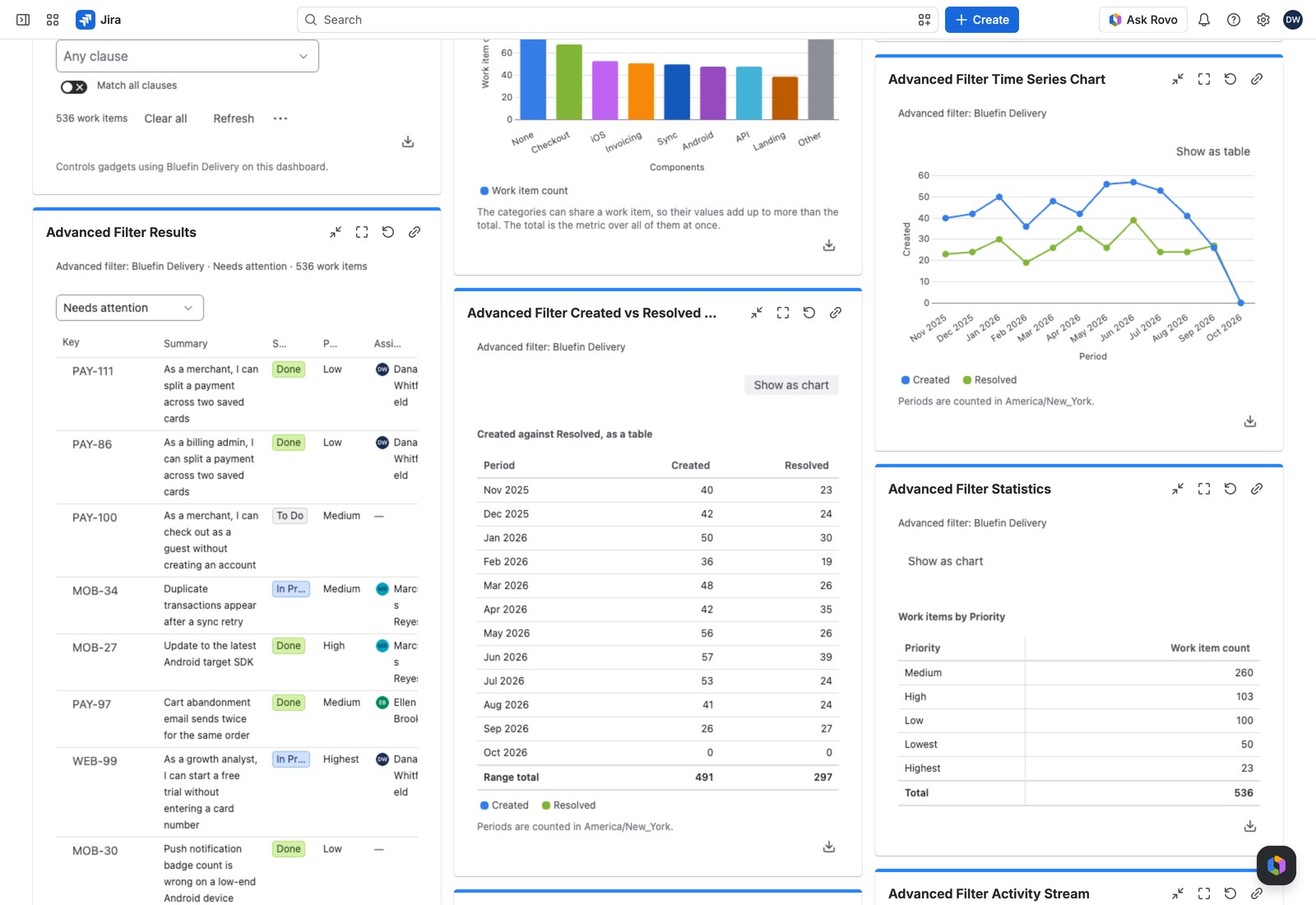Maximize the Advanced Filter Statistics gadget
Image resolution: width=1316 pixels, height=905 pixels.
1204,489
